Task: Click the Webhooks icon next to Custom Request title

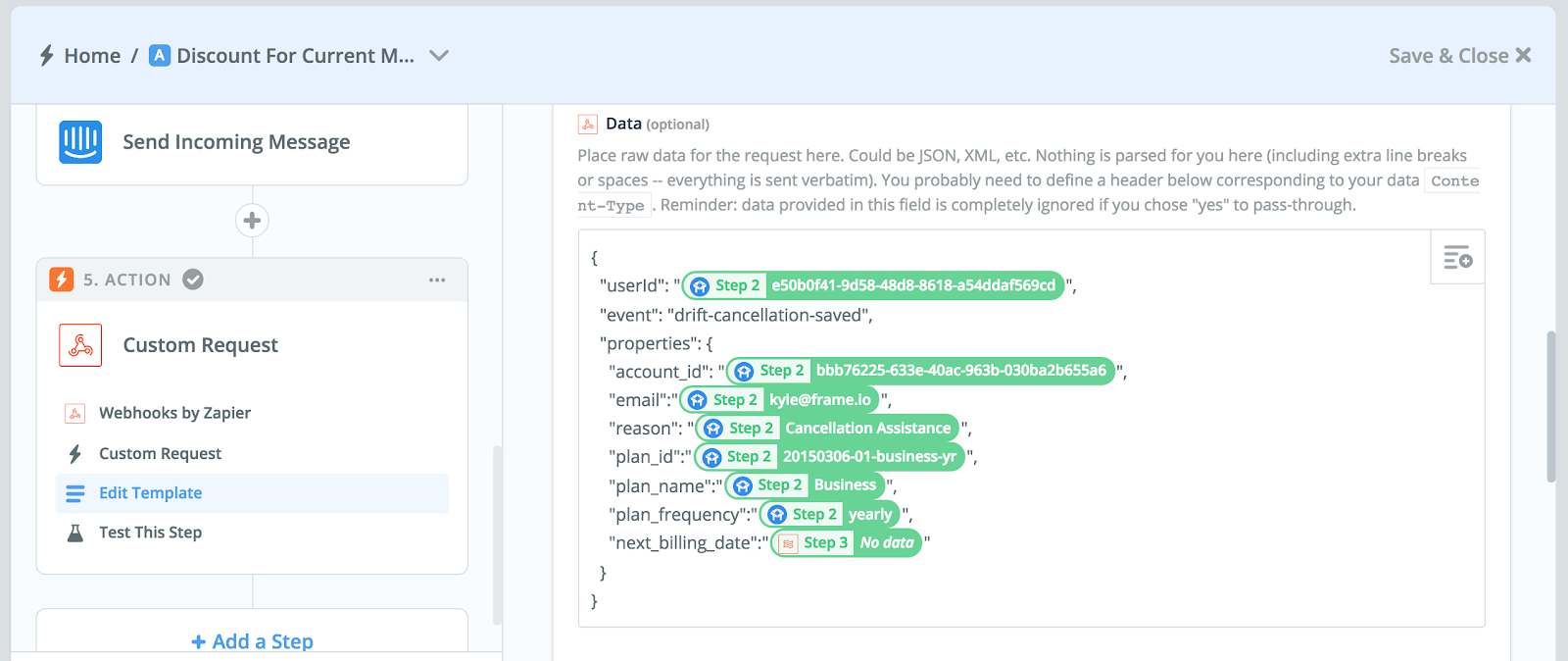Action: (x=80, y=345)
